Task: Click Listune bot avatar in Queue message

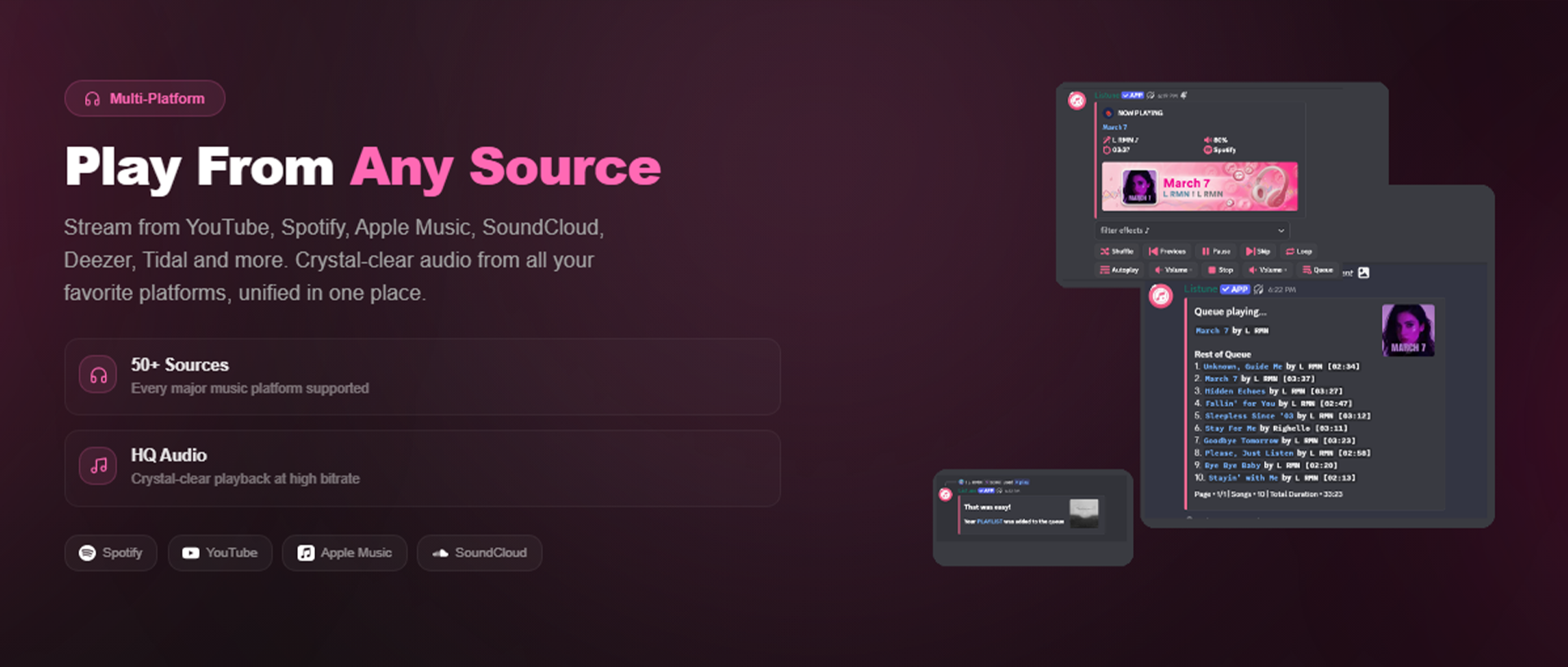Action: pos(1160,296)
